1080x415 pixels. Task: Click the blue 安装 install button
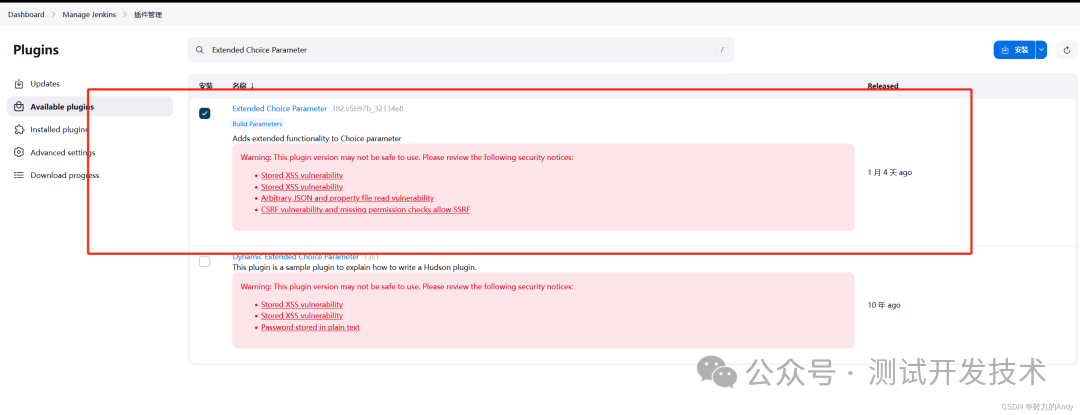1015,50
